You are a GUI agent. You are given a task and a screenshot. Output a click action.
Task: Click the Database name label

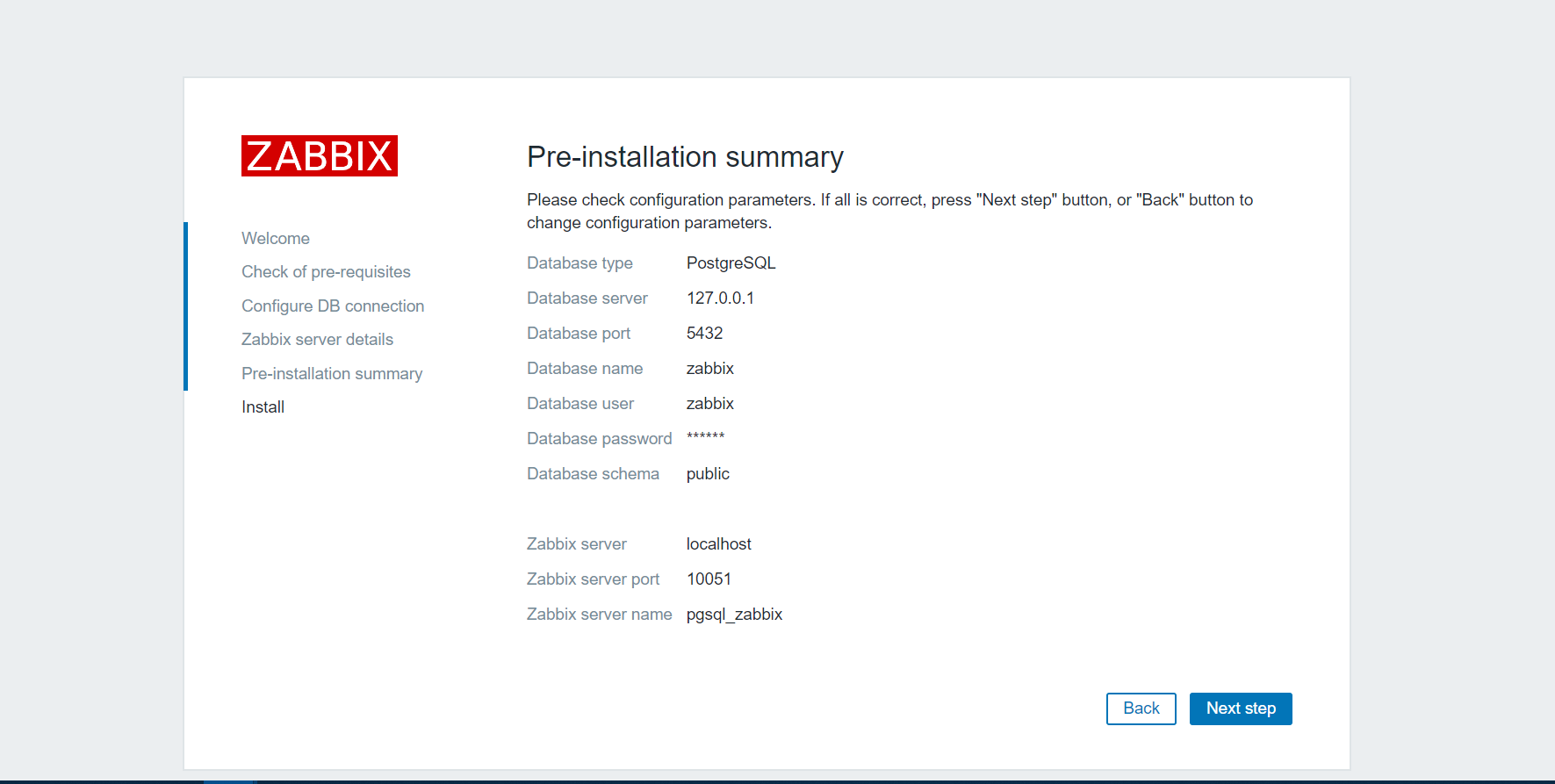585,369
